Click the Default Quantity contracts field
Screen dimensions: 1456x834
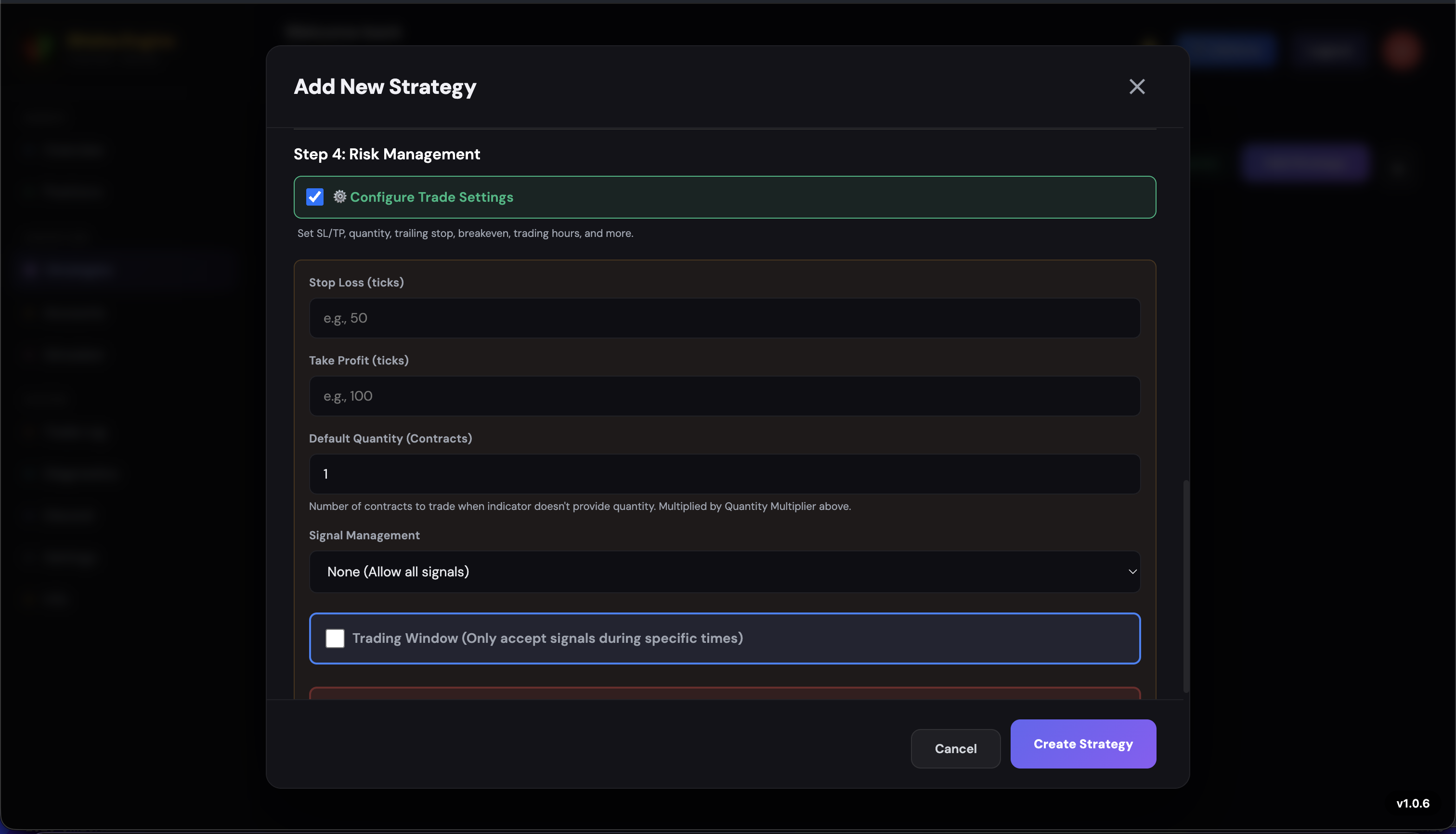click(724, 474)
